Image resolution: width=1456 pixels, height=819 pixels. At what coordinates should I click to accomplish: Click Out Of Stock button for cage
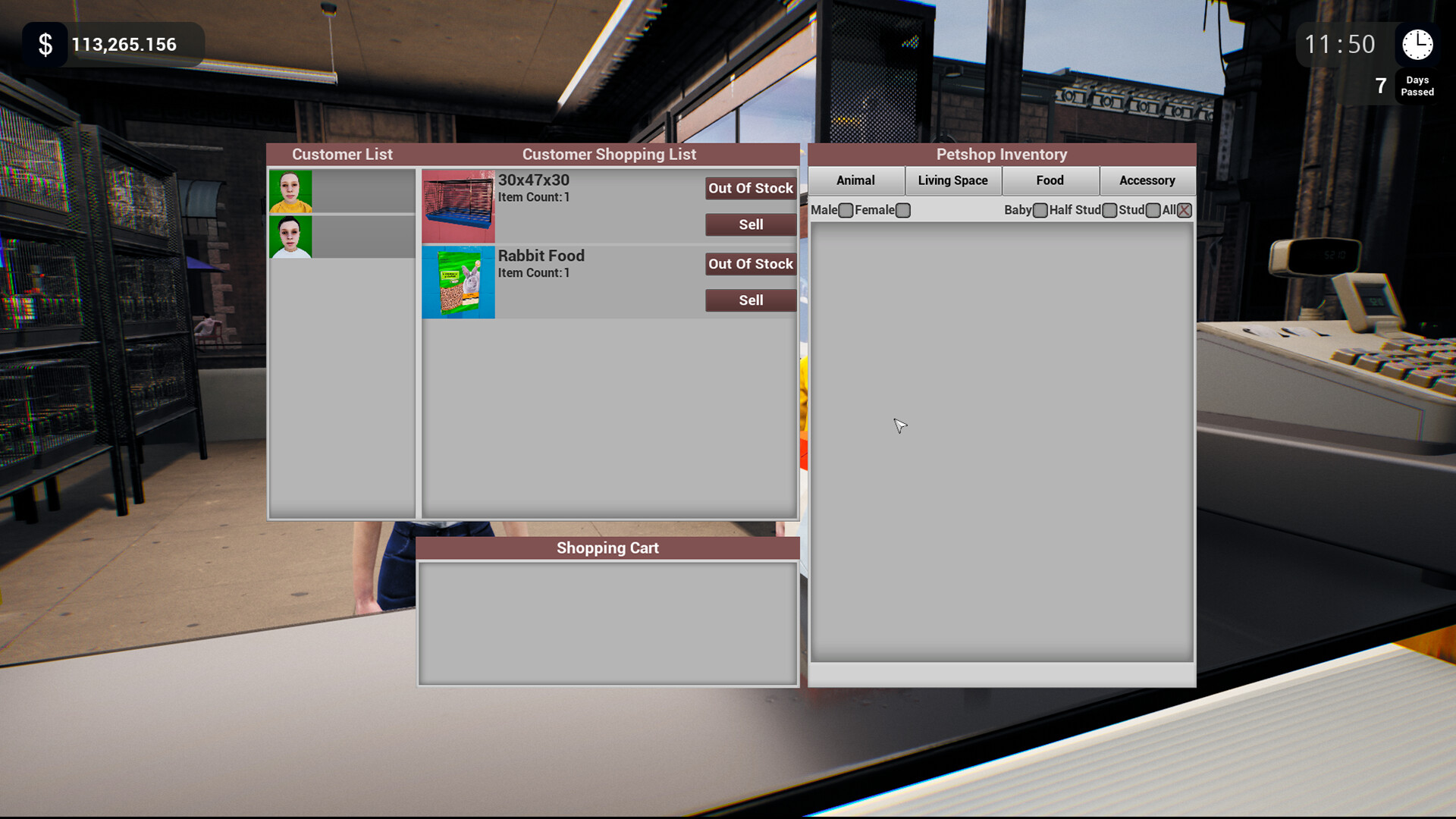750,188
